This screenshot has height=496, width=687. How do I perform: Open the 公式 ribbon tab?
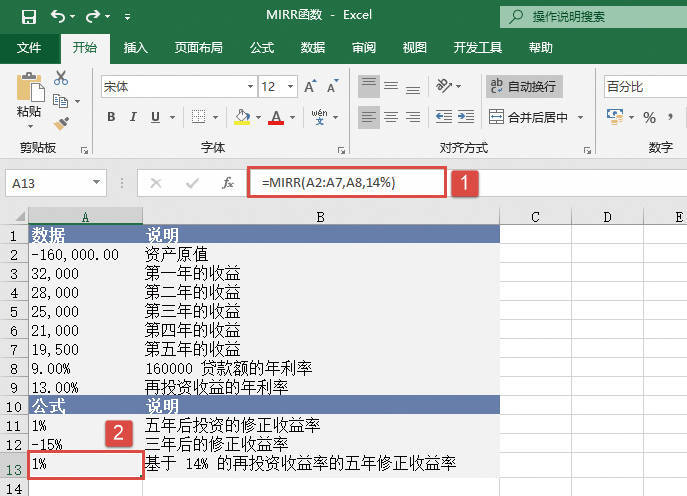[262, 48]
